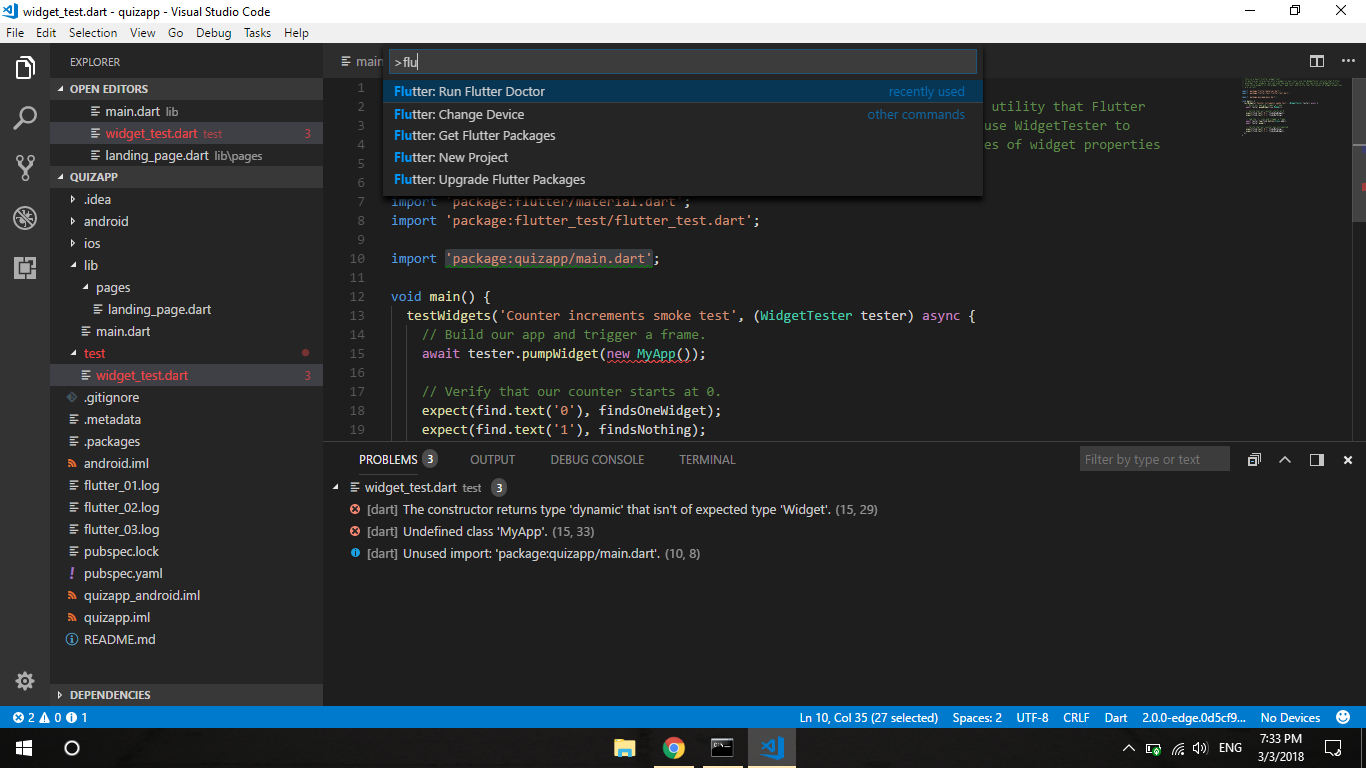Split the editor using the split icon

point(1316,61)
